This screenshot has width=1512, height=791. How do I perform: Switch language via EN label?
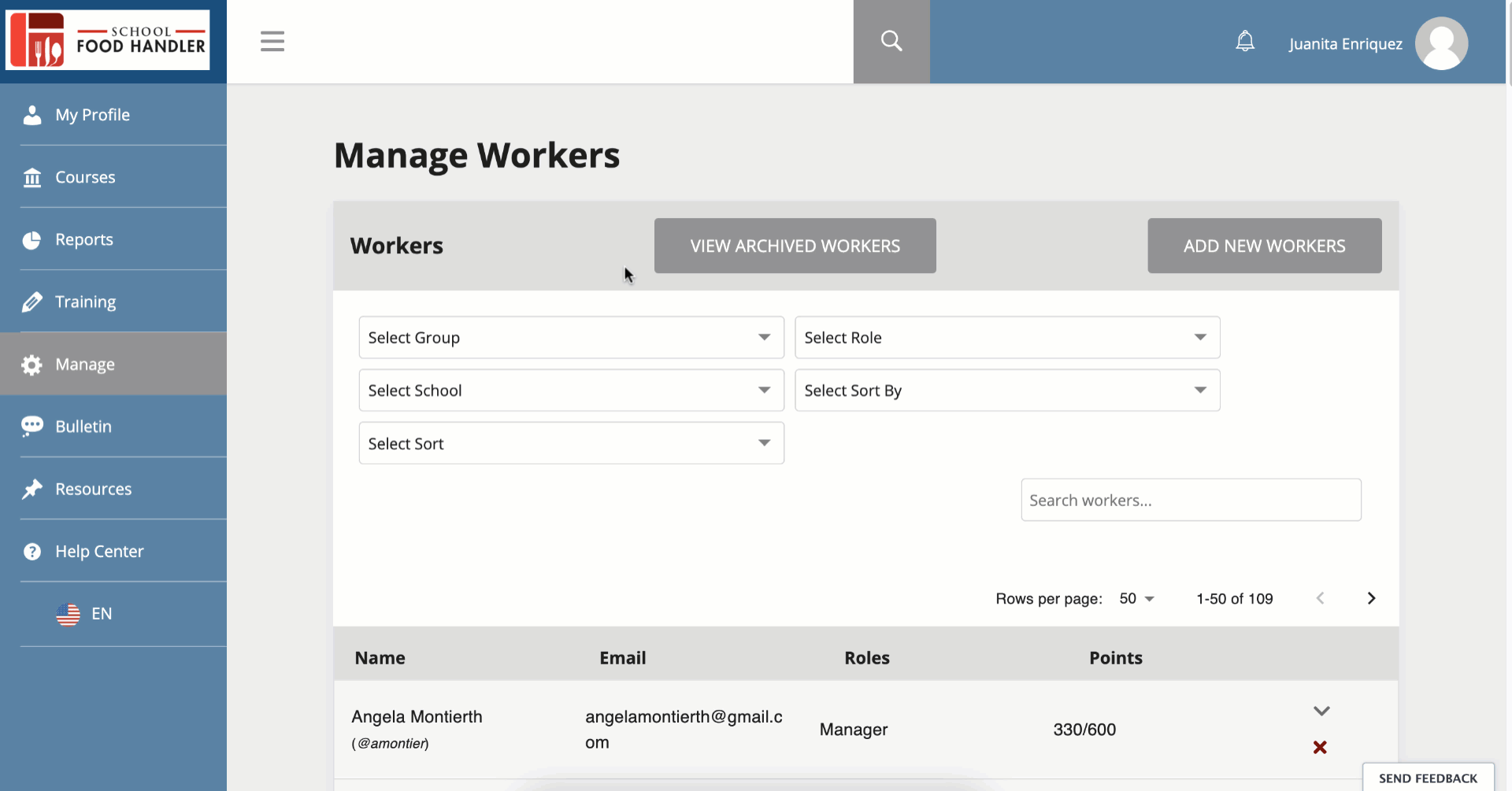point(102,614)
